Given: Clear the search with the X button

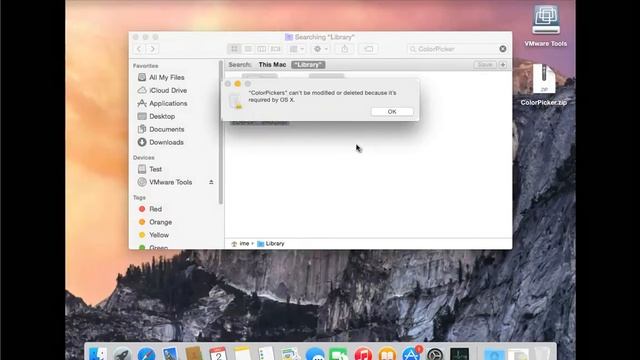Looking at the screenshot, I should [503, 49].
